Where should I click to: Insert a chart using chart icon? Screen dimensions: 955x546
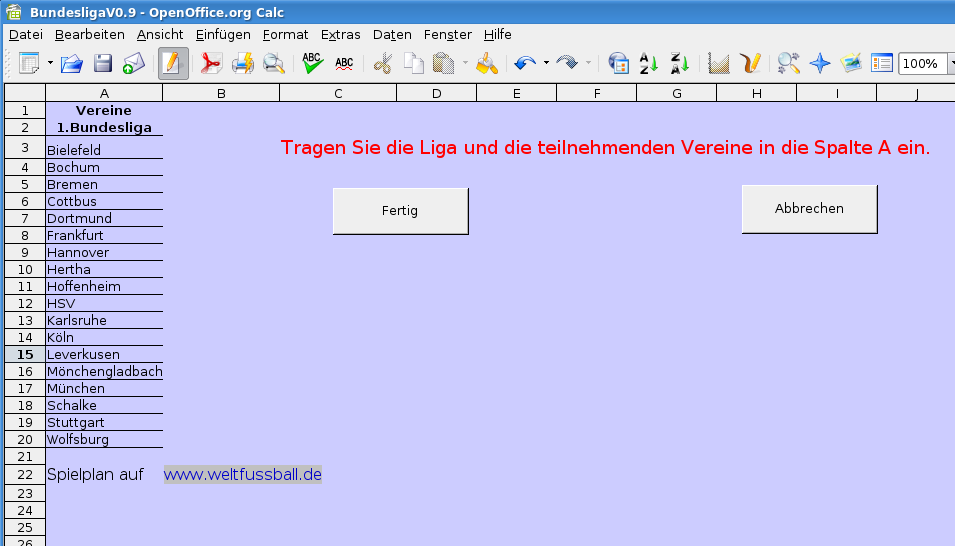(x=718, y=64)
